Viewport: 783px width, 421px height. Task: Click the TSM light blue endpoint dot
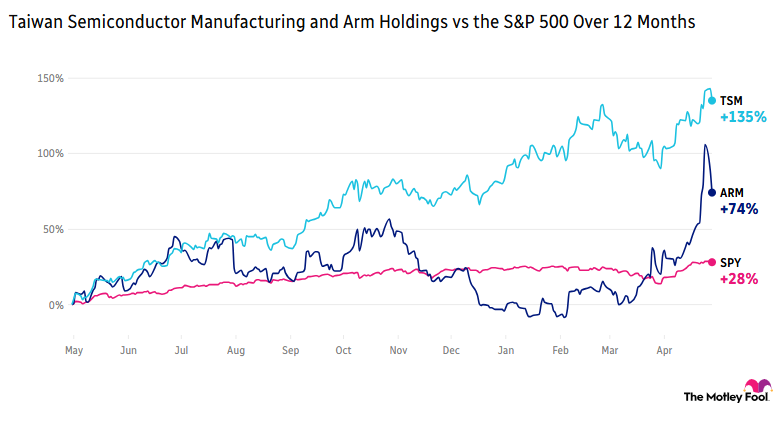coord(712,100)
